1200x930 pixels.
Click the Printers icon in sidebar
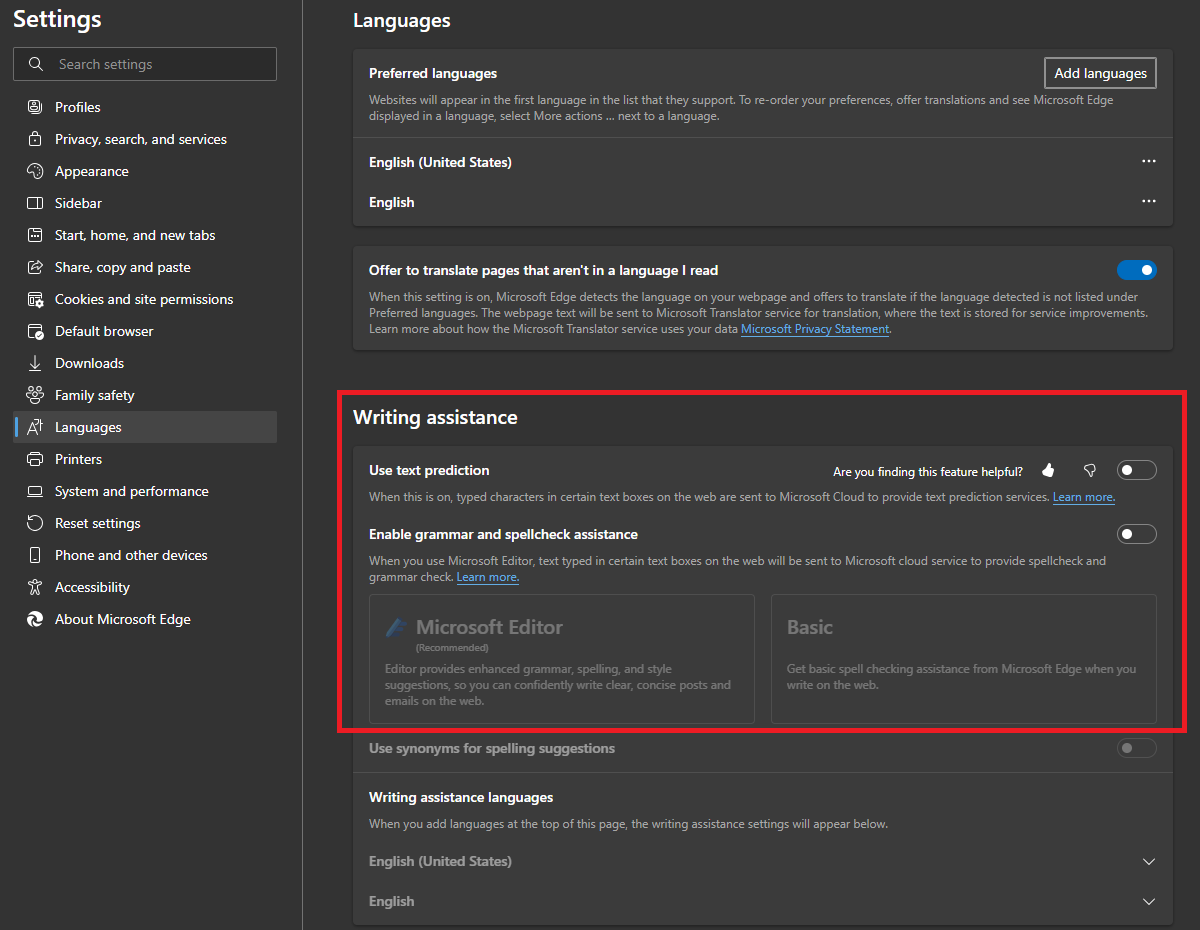35,459
